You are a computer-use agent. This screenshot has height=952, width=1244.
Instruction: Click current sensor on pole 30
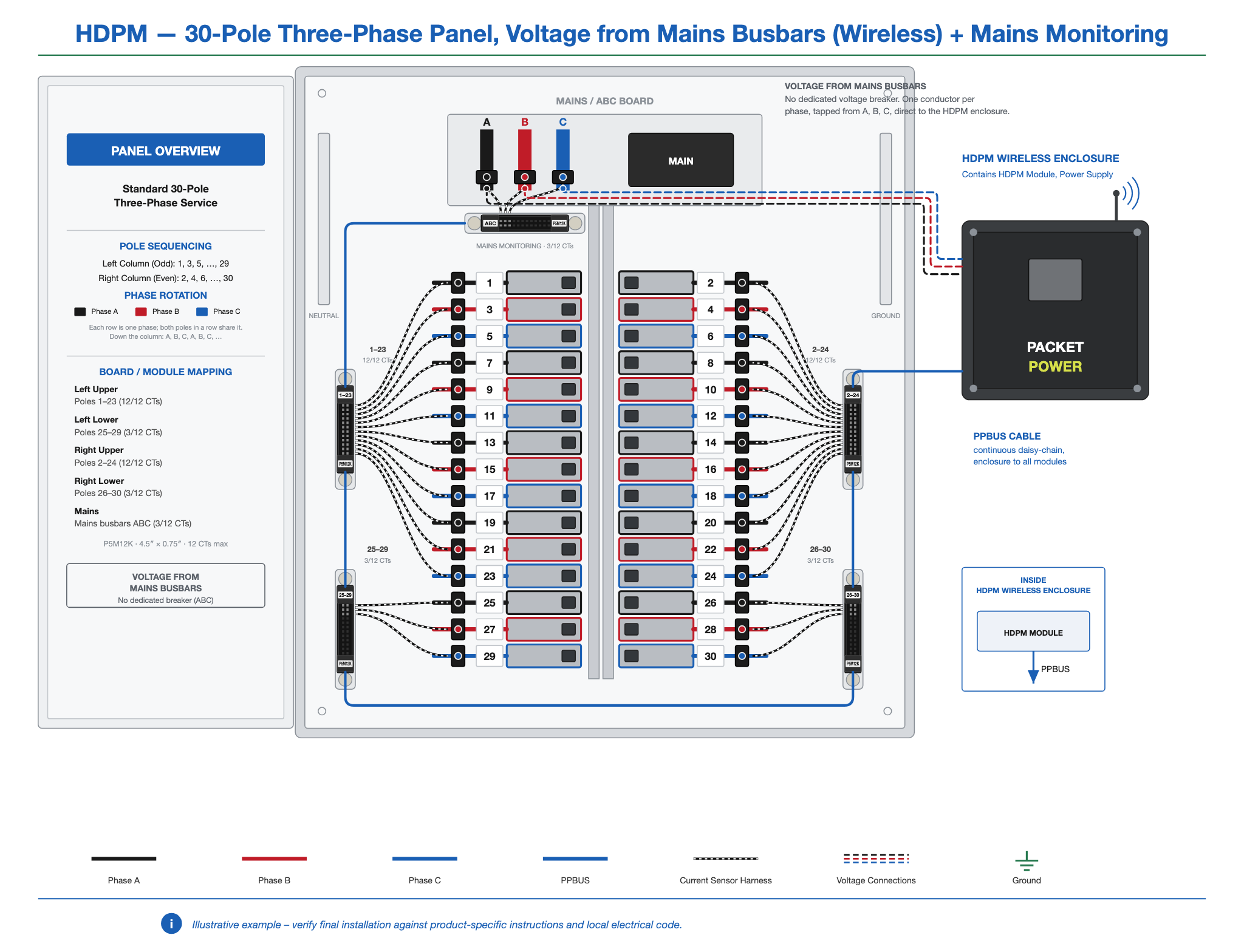pos(742,656)
